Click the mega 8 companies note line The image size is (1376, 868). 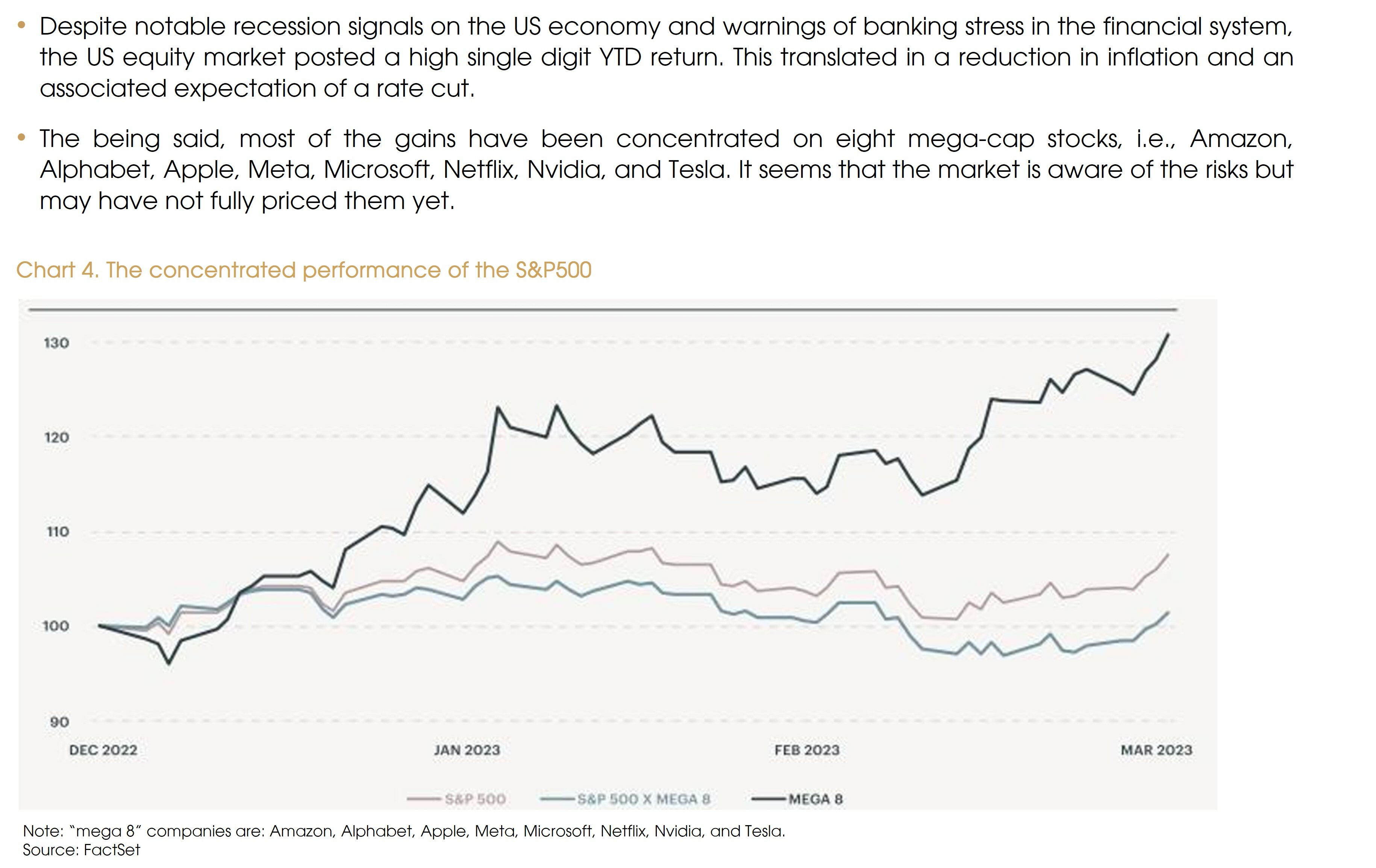click(x=403, y=831)
